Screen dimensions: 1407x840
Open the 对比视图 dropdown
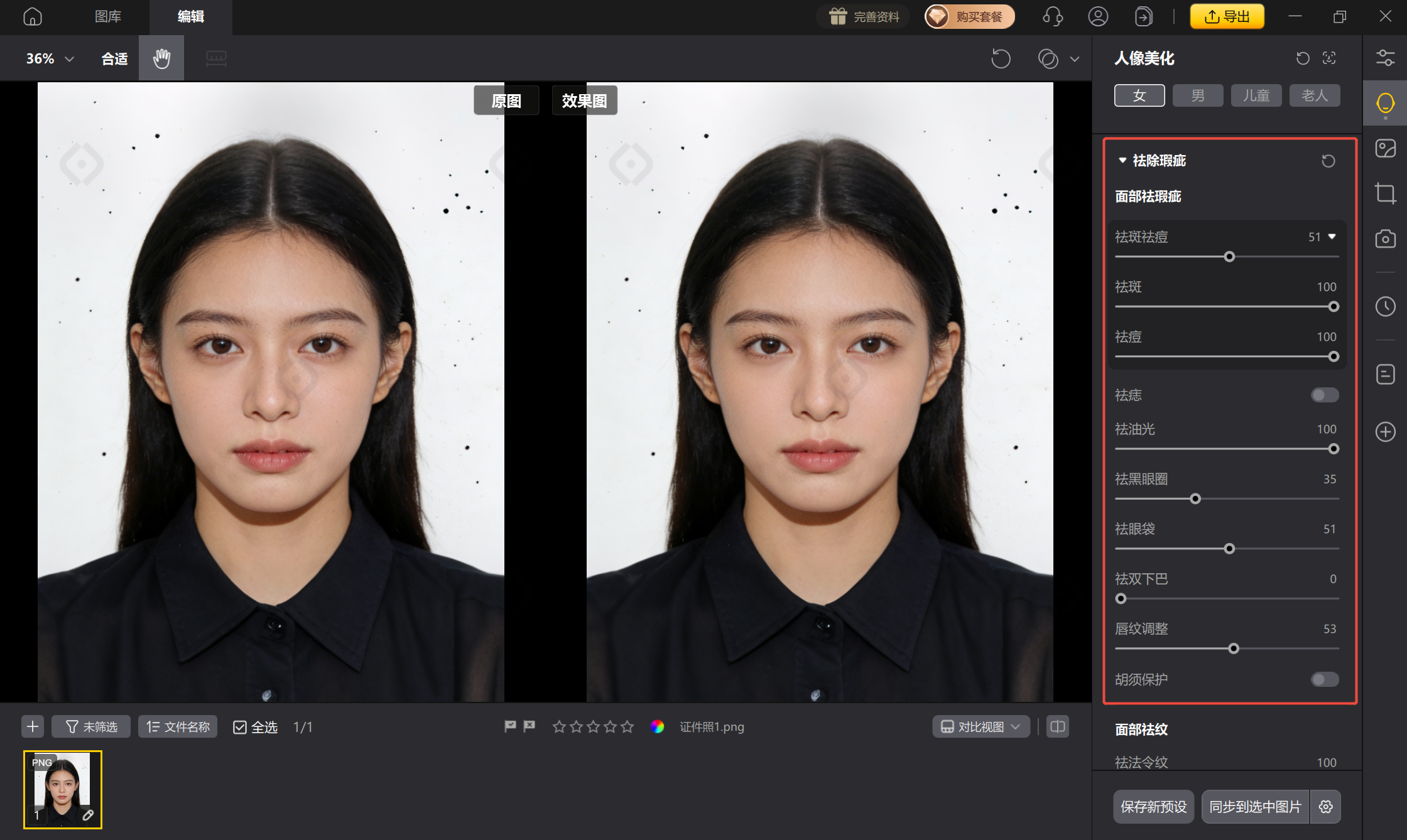(981, 726)
